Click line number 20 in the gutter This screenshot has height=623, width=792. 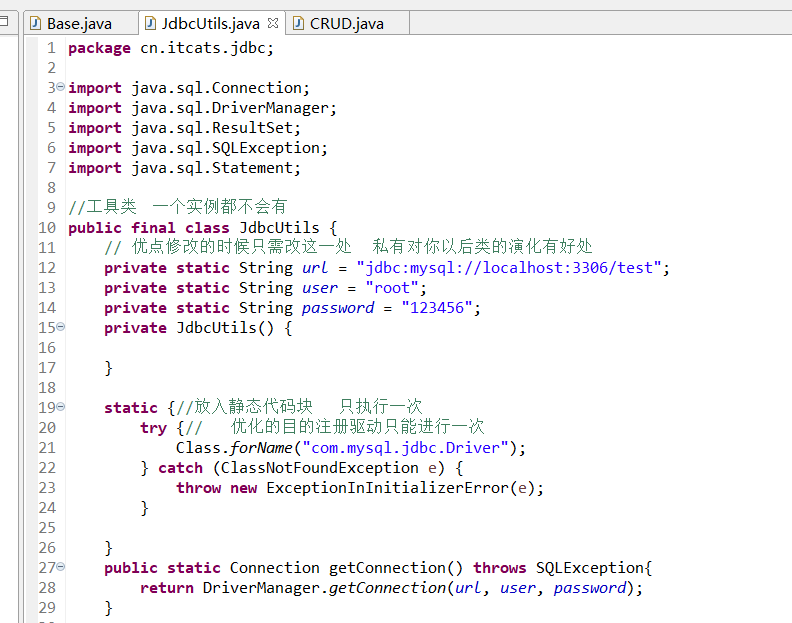click(47, 427)
